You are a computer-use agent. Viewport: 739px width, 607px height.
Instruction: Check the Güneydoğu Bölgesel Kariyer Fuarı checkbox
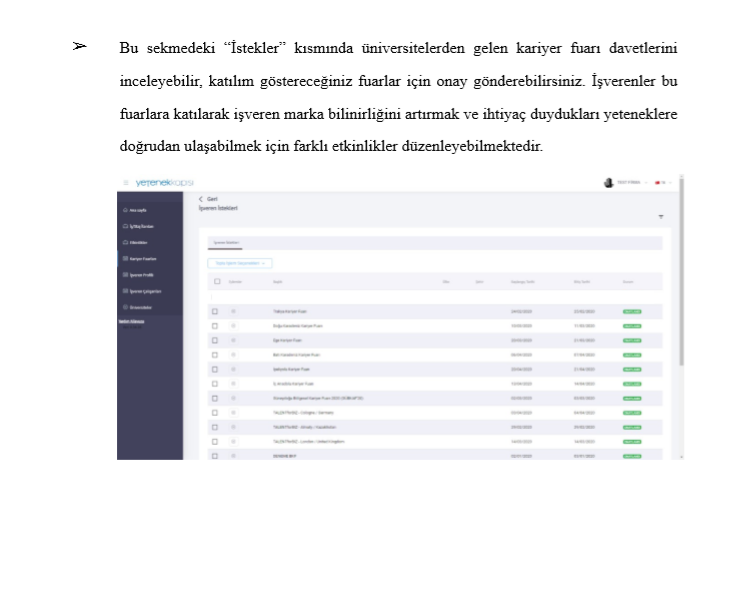pyautogui.click(x=215, y=398)
